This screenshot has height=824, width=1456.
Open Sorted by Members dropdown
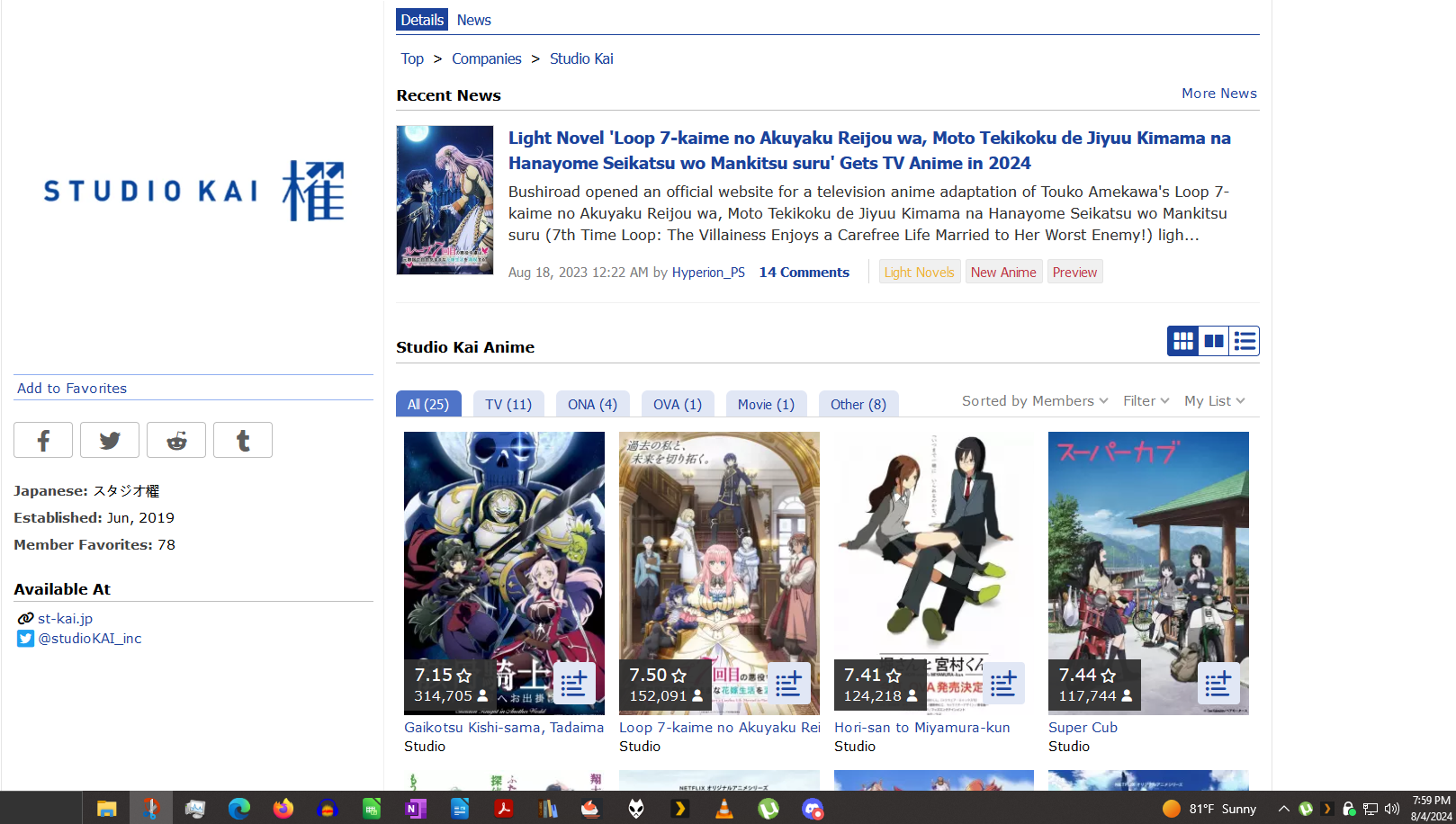(x=1035, y=401)
